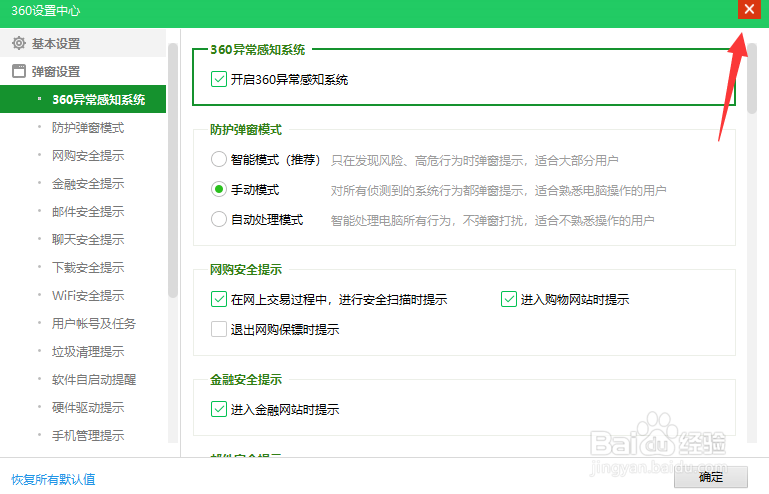
Task: Click the 确定 button
Action: tap(711, 477)
